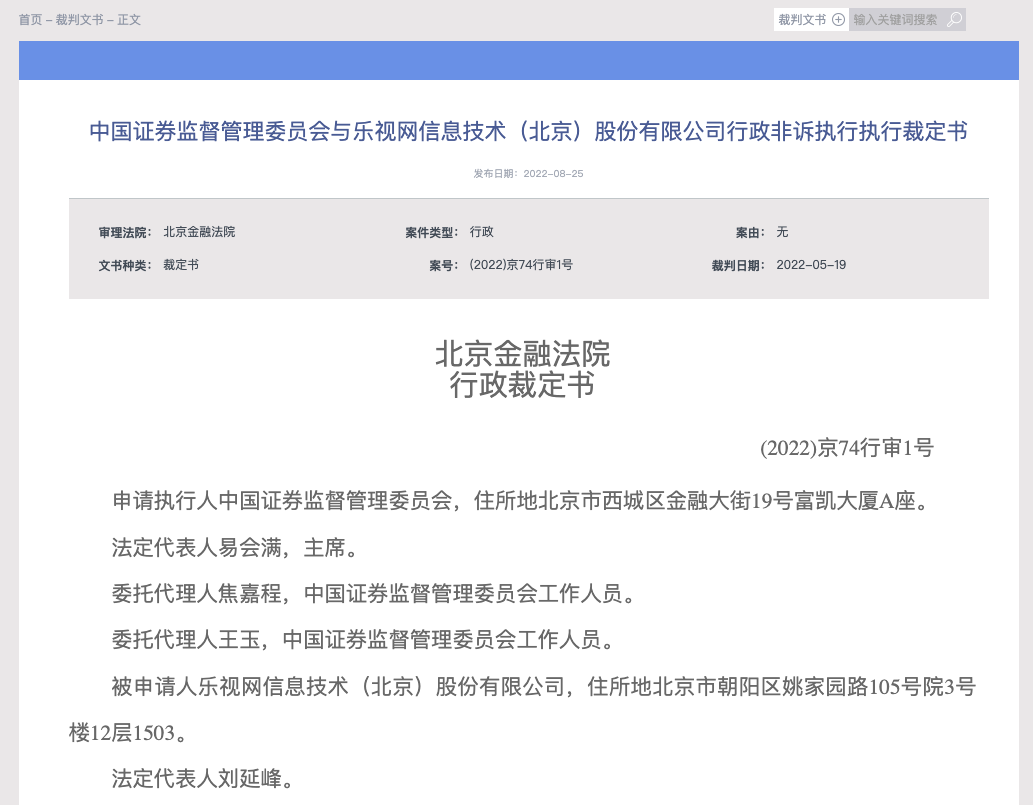The image size is (1033, 805).
Task: Click court name 北京金融法院 in info panel
Action: 199,232
